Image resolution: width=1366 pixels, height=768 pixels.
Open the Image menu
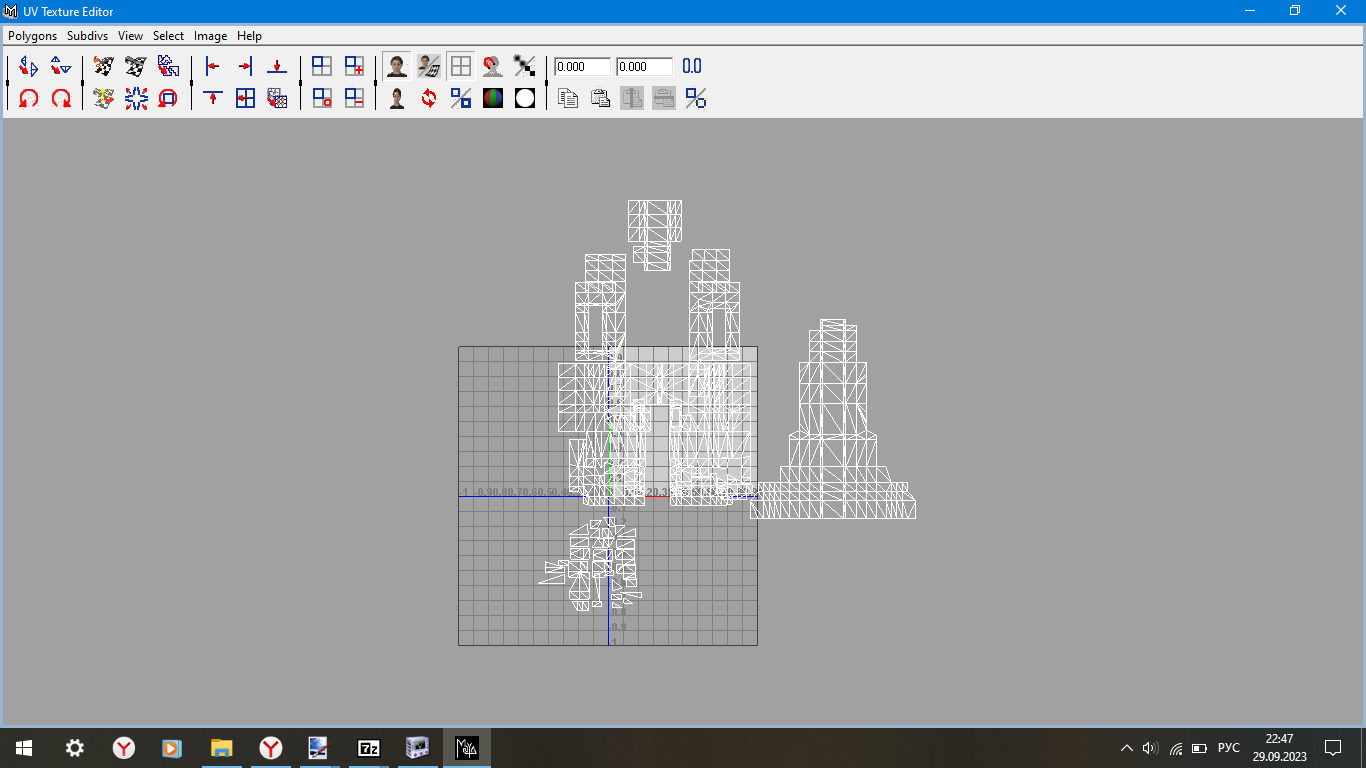click(210, 36)
